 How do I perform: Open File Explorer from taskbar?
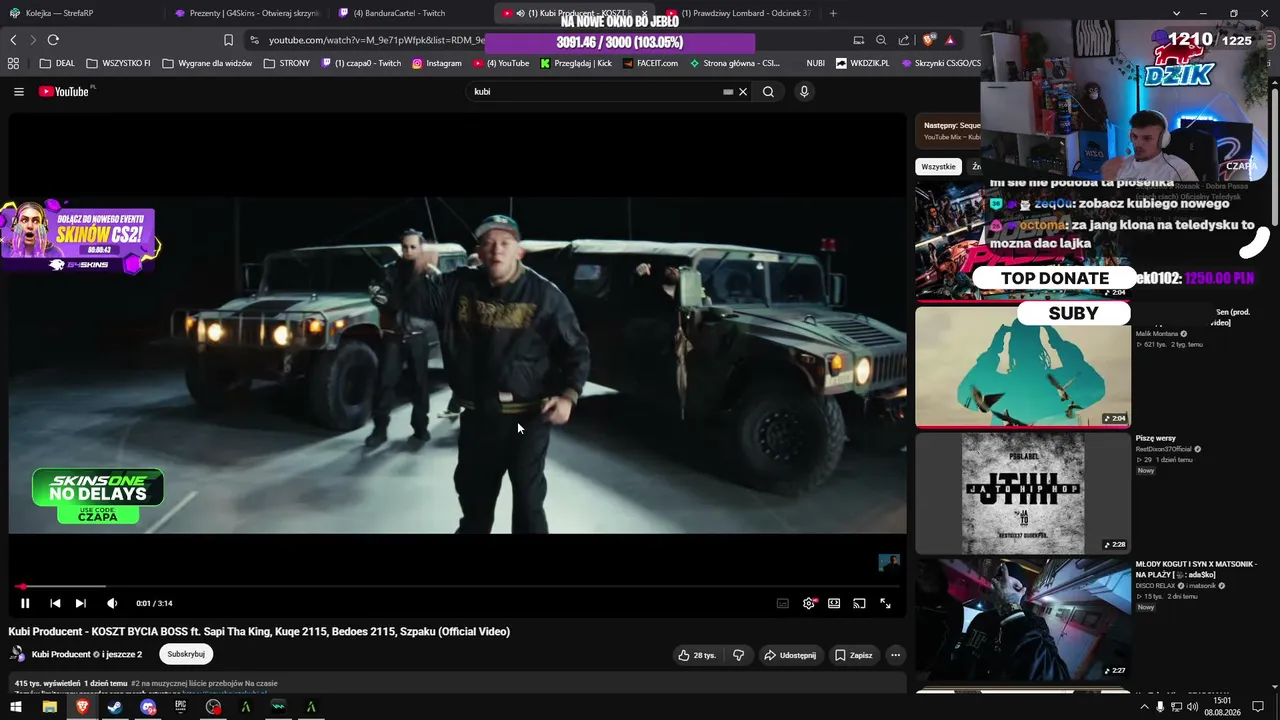(49, 707)
